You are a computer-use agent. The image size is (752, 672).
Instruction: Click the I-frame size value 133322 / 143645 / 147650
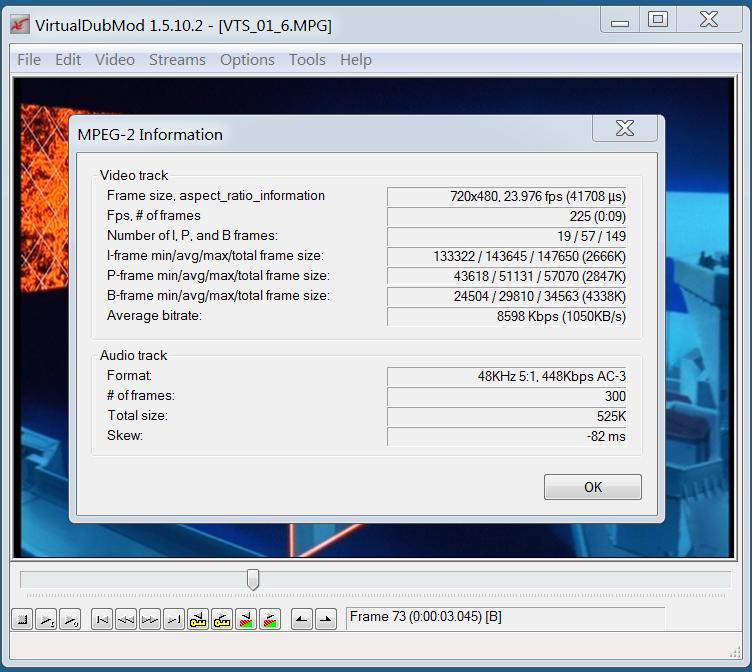506,256
